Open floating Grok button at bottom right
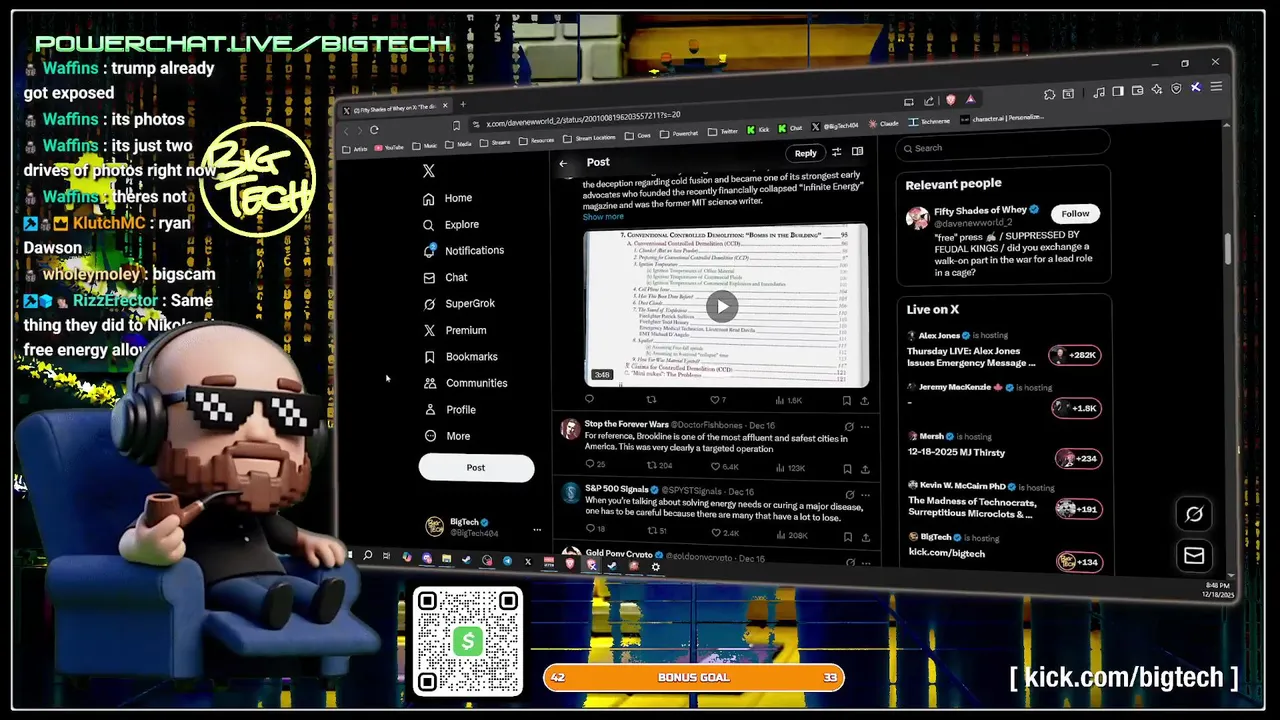Image resolution: width=1280 pixels, height=720 pixels. (x=1194, y=514)
